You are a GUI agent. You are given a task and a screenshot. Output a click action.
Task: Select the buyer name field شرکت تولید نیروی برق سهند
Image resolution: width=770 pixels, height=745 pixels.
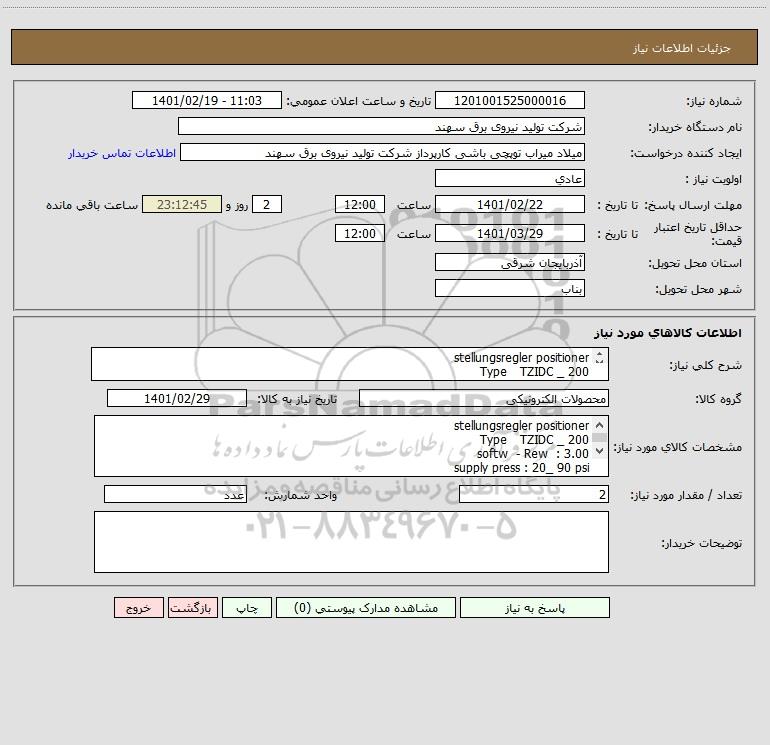(x=381, y=126)
